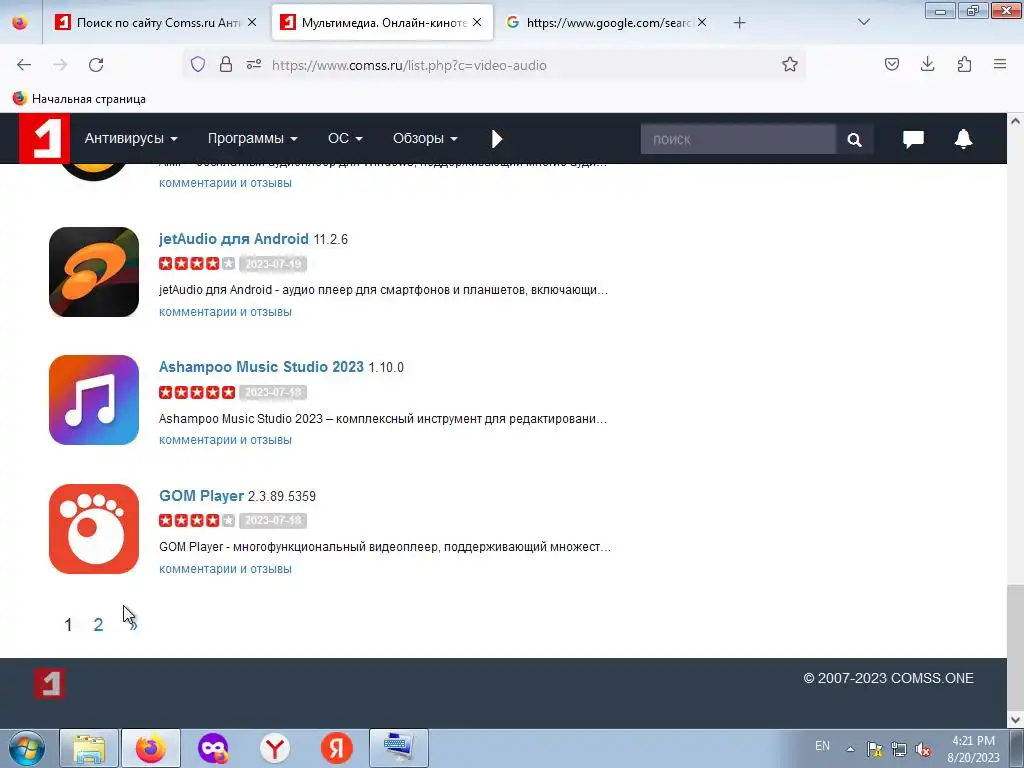Click the footer Comss logo
Screen dimensions: 1024x768
pos(50,684)
